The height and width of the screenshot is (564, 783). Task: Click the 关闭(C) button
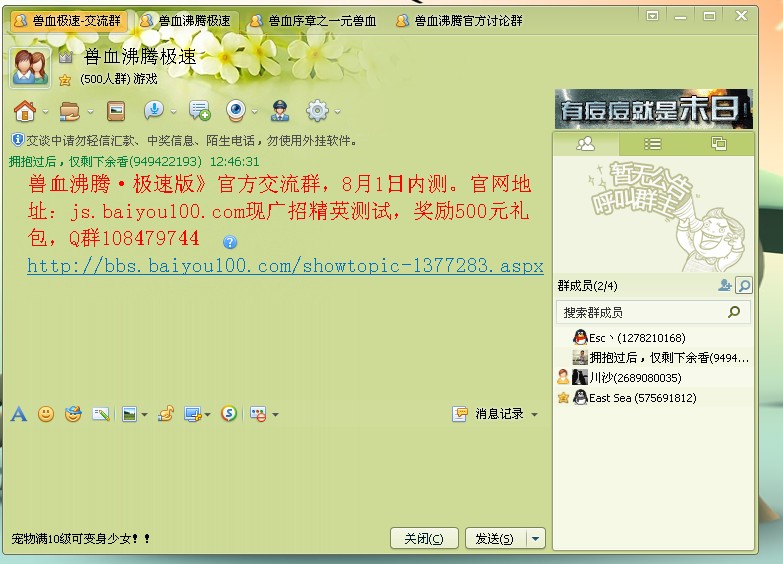coord(424,539)
